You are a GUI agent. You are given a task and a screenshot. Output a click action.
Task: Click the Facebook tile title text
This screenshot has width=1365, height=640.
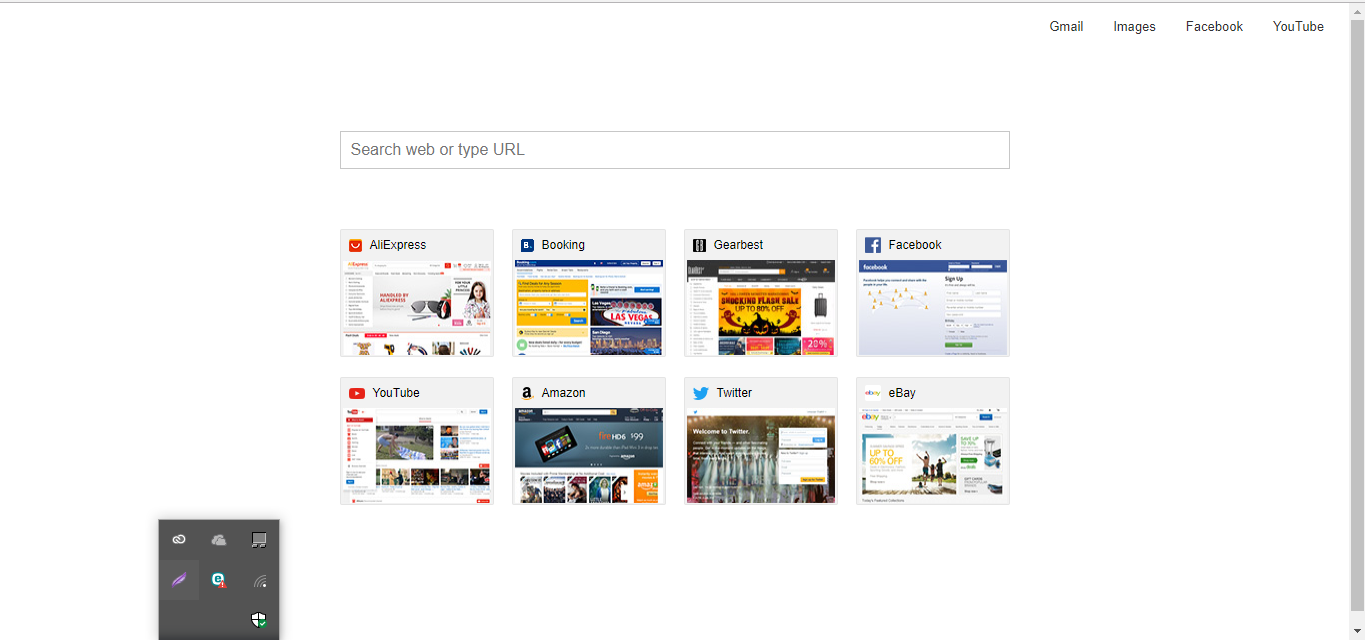(915, 245)
